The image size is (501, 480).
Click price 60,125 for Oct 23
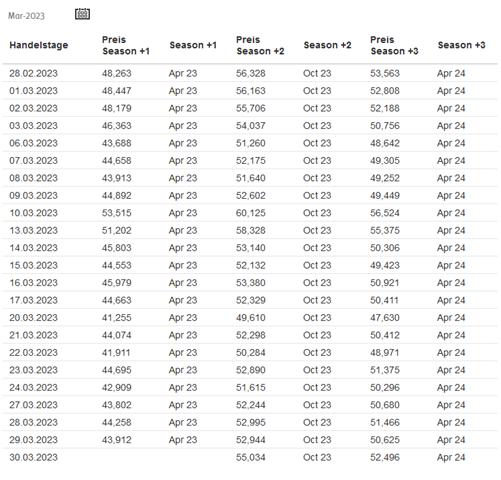[x=251, y=213]
